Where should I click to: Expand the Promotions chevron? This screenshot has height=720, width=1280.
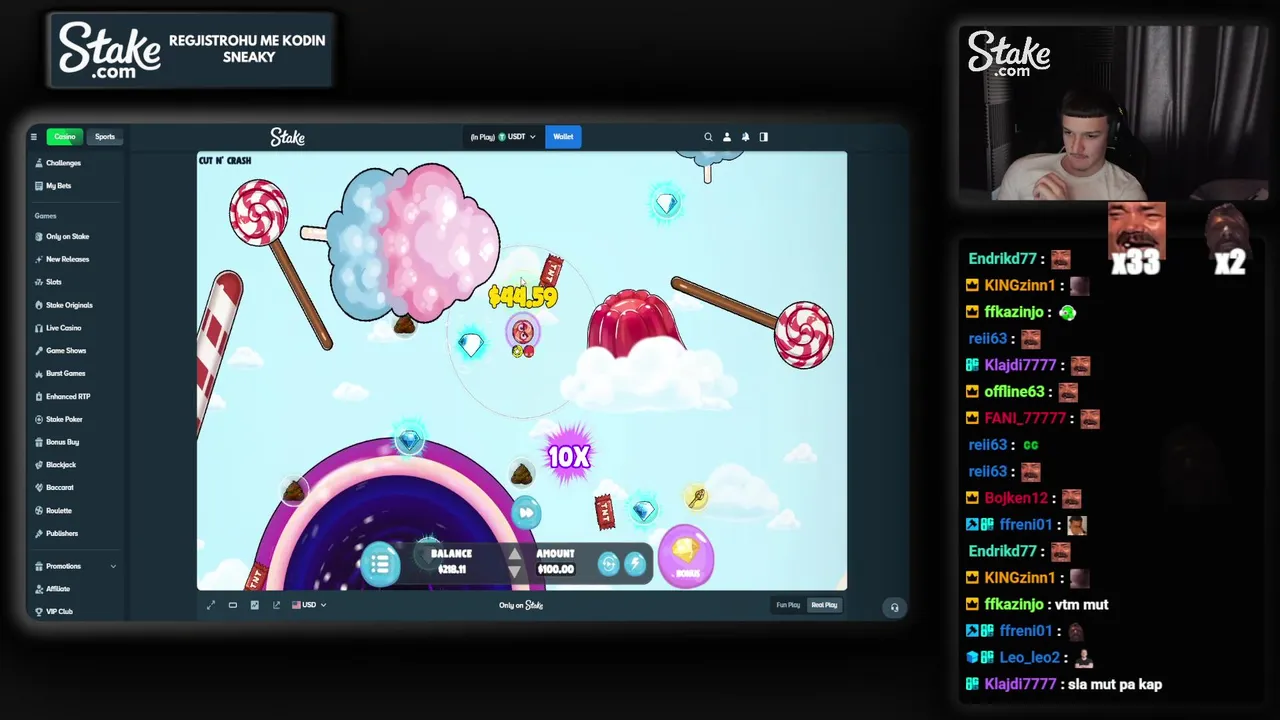point(113,567)
